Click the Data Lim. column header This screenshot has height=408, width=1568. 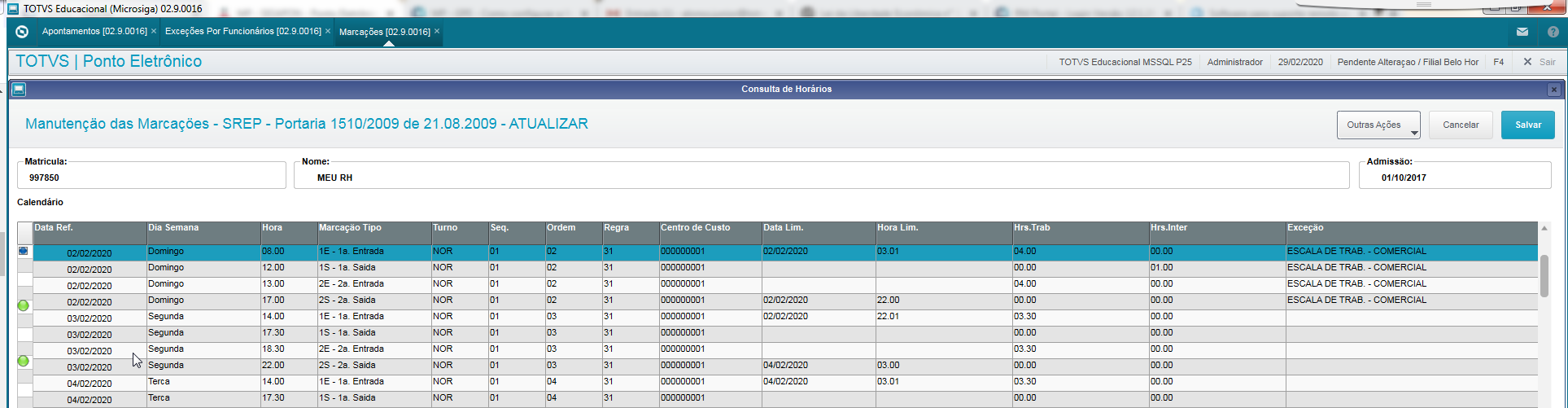point(819,233)
